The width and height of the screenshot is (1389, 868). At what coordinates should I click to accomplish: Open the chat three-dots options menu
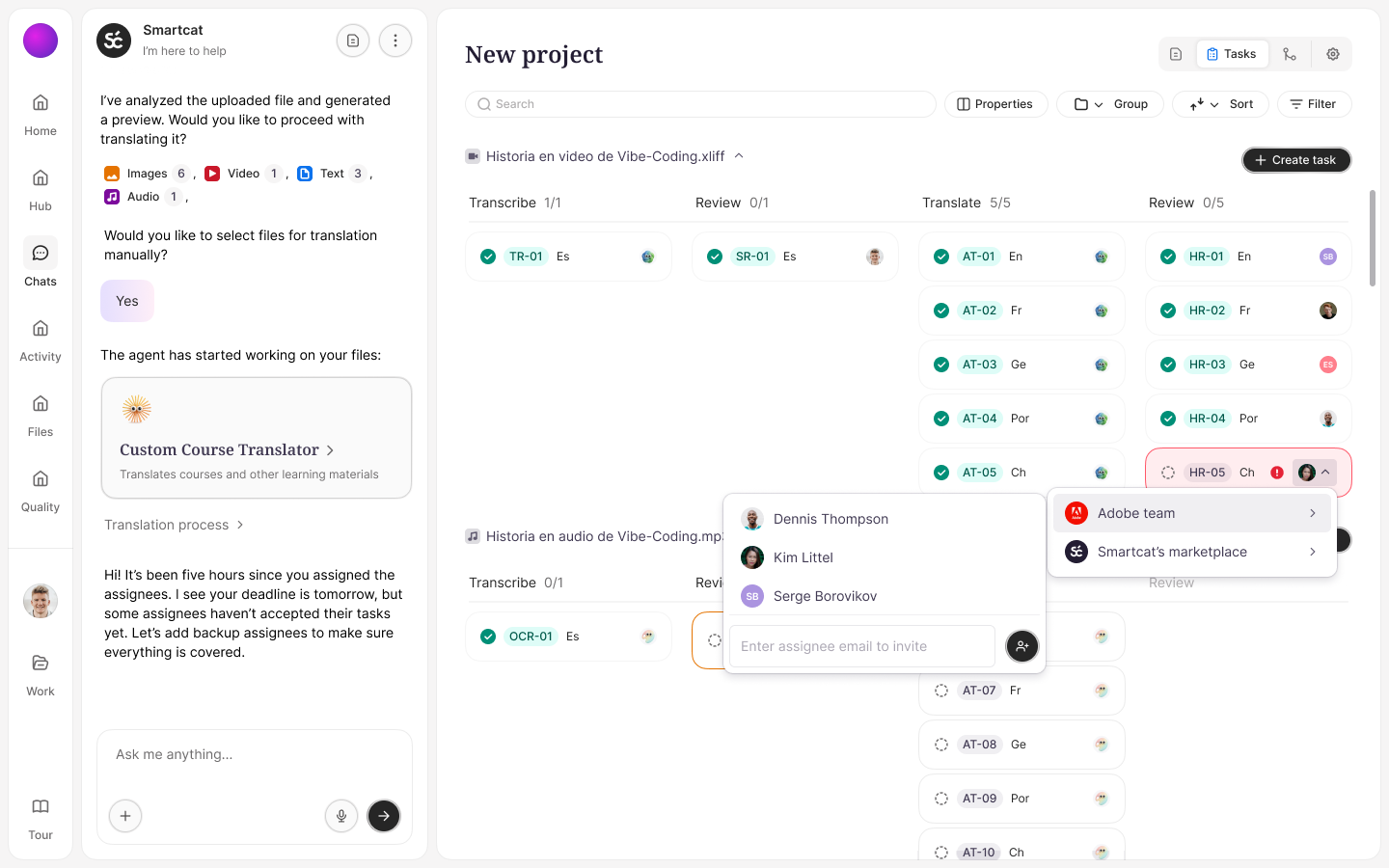pyautogui.click(x=395, y=41)
